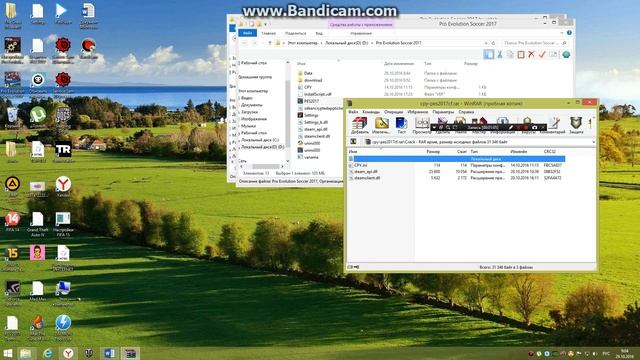Open Explorer Файл ribbon tab
The height and width of the screenshot is (360, 640).
pyautogui.click(x=247, y=33)
